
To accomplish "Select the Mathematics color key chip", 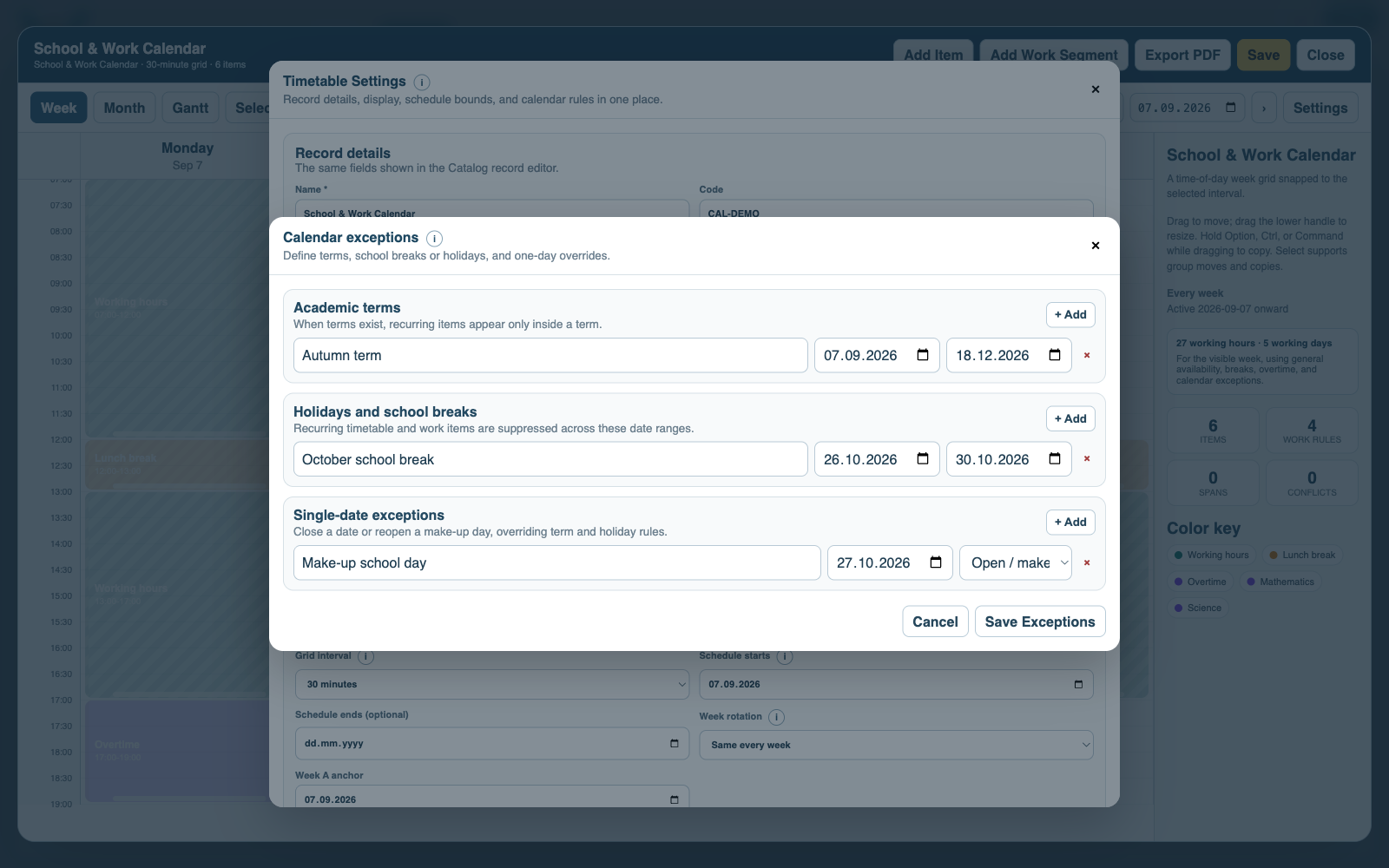I will point(1280,582).
